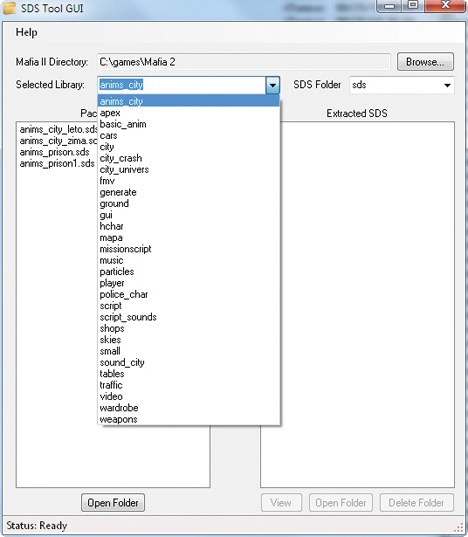
Task: Select generate in the library list
Action: 189,192
